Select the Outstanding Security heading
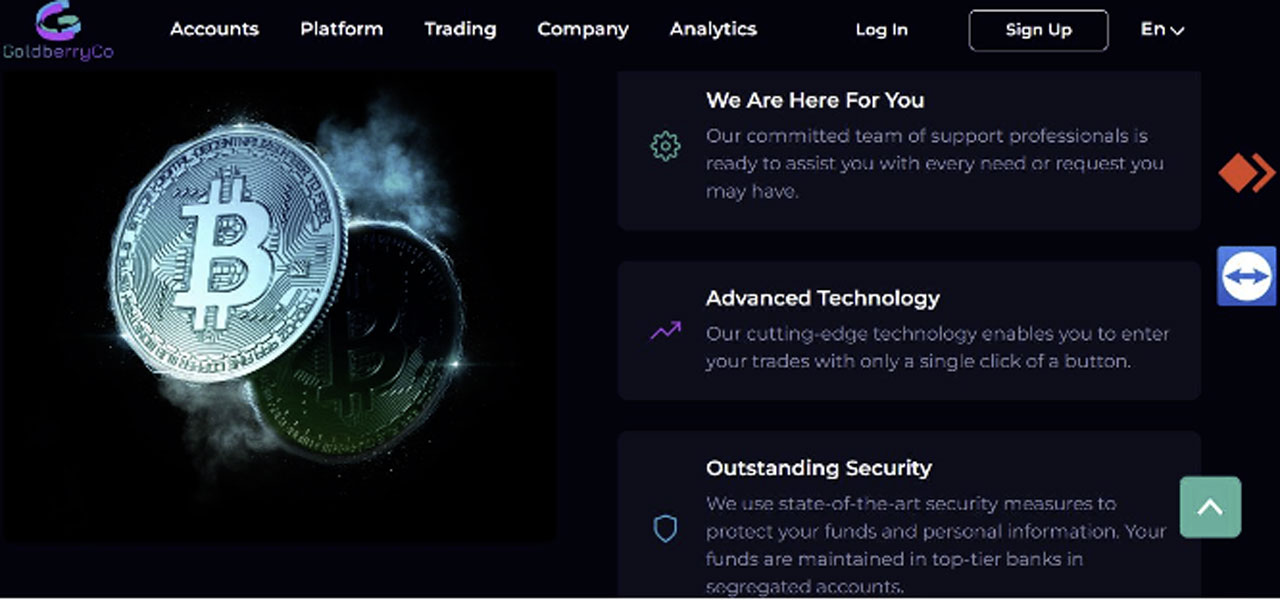Image resolution: width=1280 pixels, height=602 pixels. pos(818,468)
